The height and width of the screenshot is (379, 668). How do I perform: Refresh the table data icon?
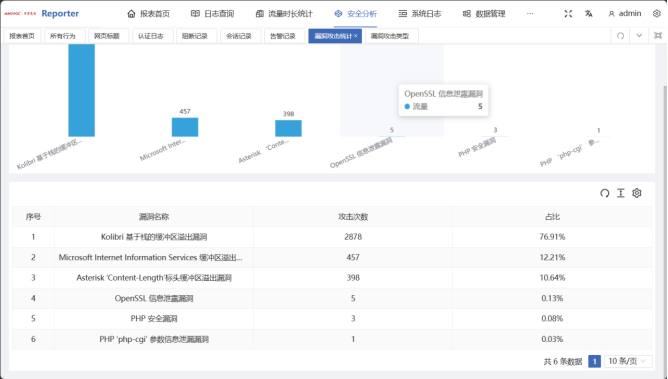pyautogui.click(x=605, y=193)
